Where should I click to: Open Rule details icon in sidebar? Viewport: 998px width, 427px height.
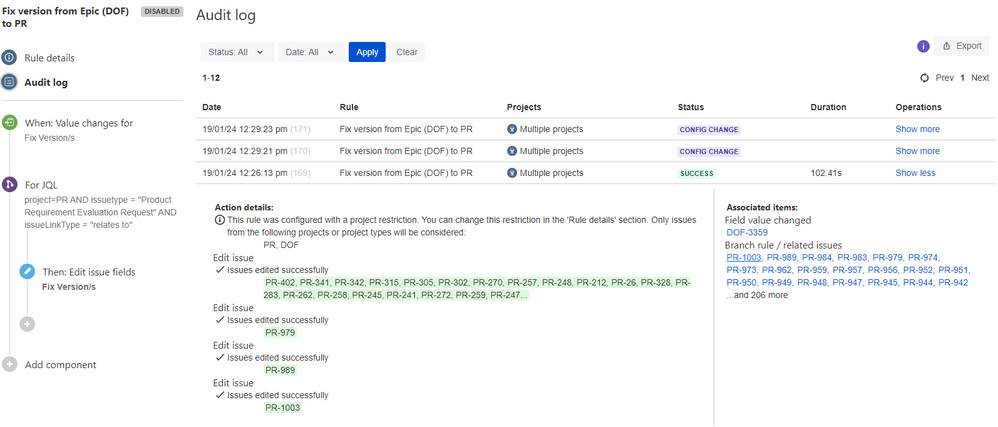pos(9,58)
